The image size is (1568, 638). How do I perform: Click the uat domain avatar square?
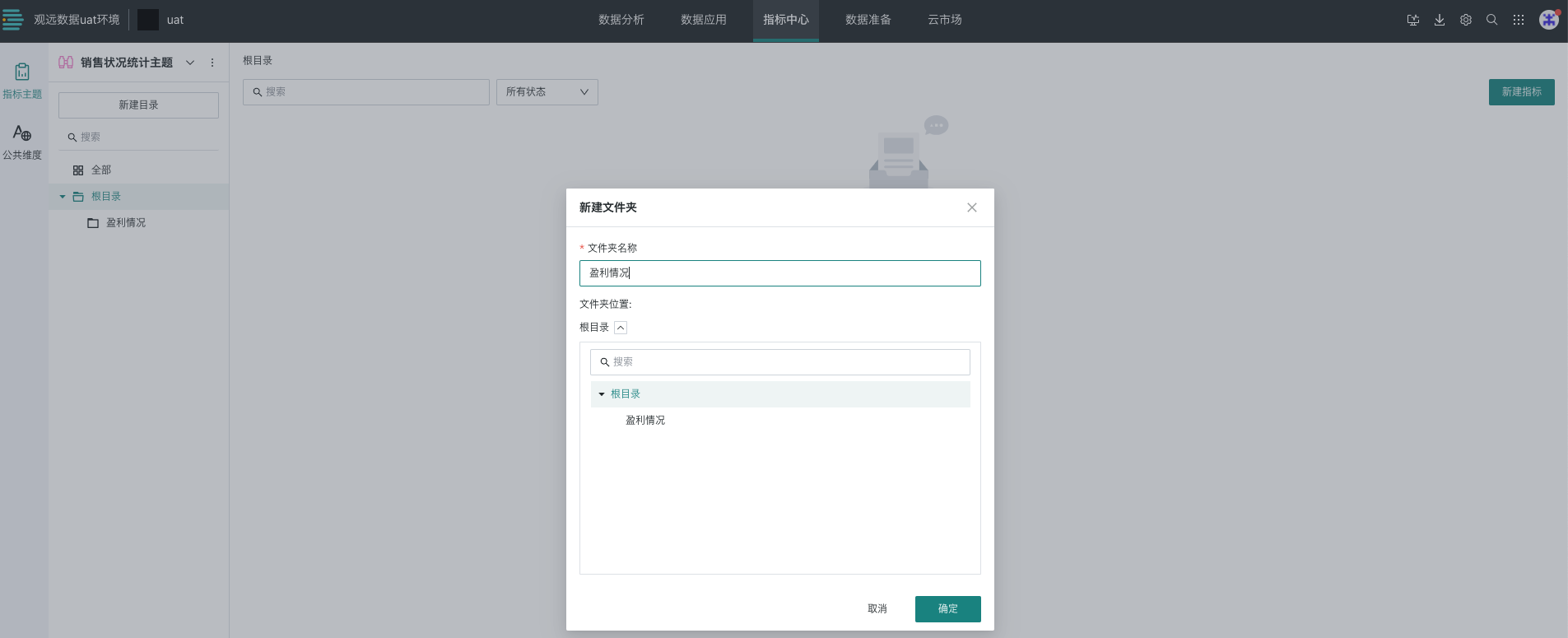pyautogui.click(x=148, y=20)
